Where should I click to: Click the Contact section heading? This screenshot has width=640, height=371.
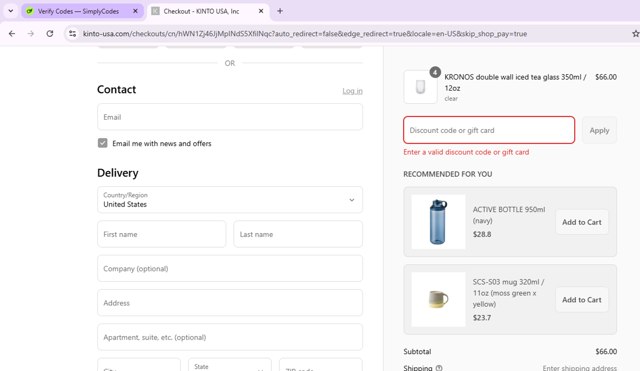(x=116, y=89)
